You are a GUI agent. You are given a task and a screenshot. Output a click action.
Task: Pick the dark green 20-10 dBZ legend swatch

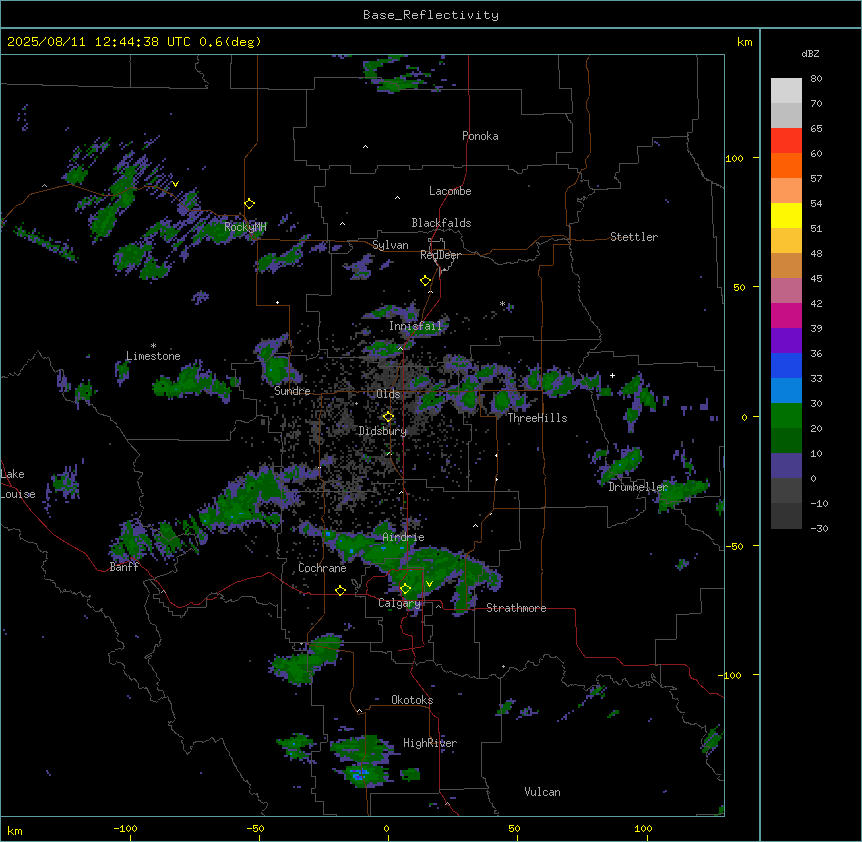pos(786,441)
